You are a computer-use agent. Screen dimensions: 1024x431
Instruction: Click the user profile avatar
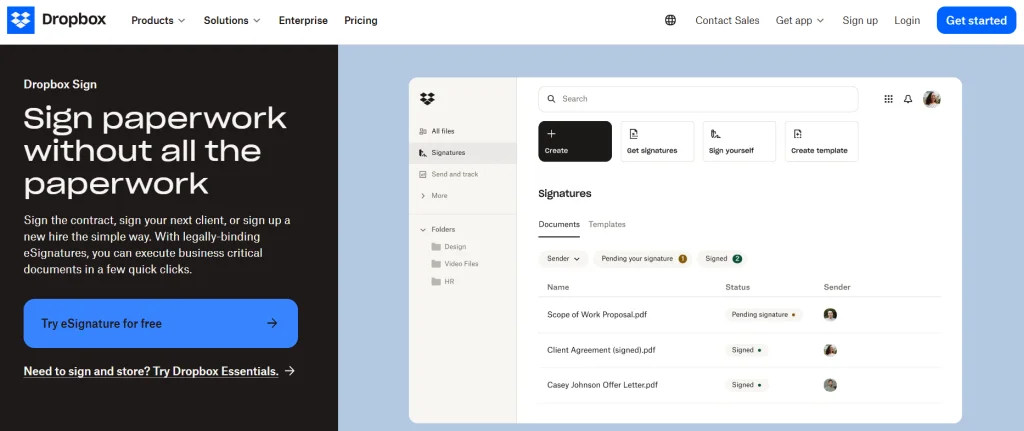point(931,99)
